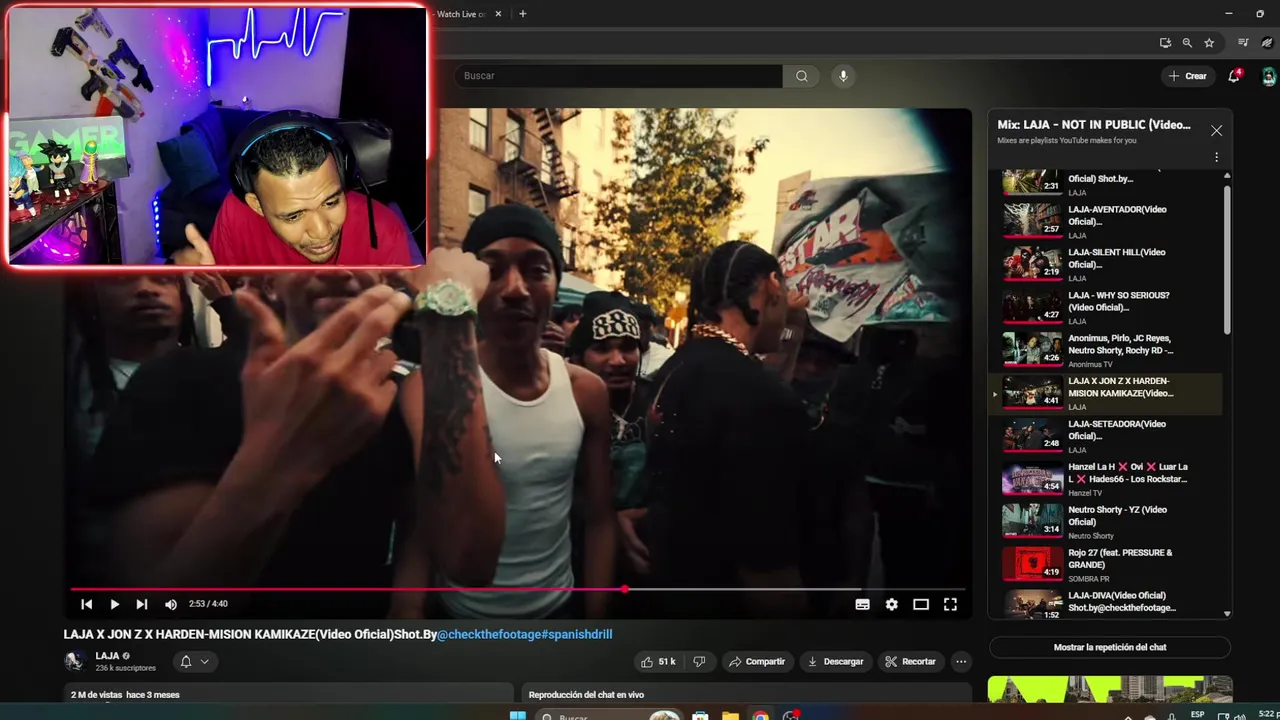
Task: Play LAJA-SETEADORA from the mix
Action: 1105,436
